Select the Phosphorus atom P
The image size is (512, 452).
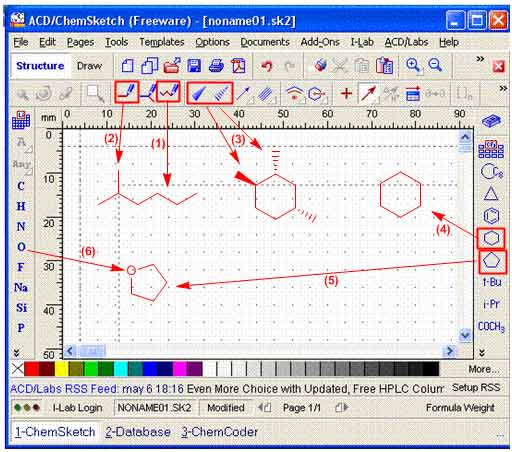click(21, 328)
